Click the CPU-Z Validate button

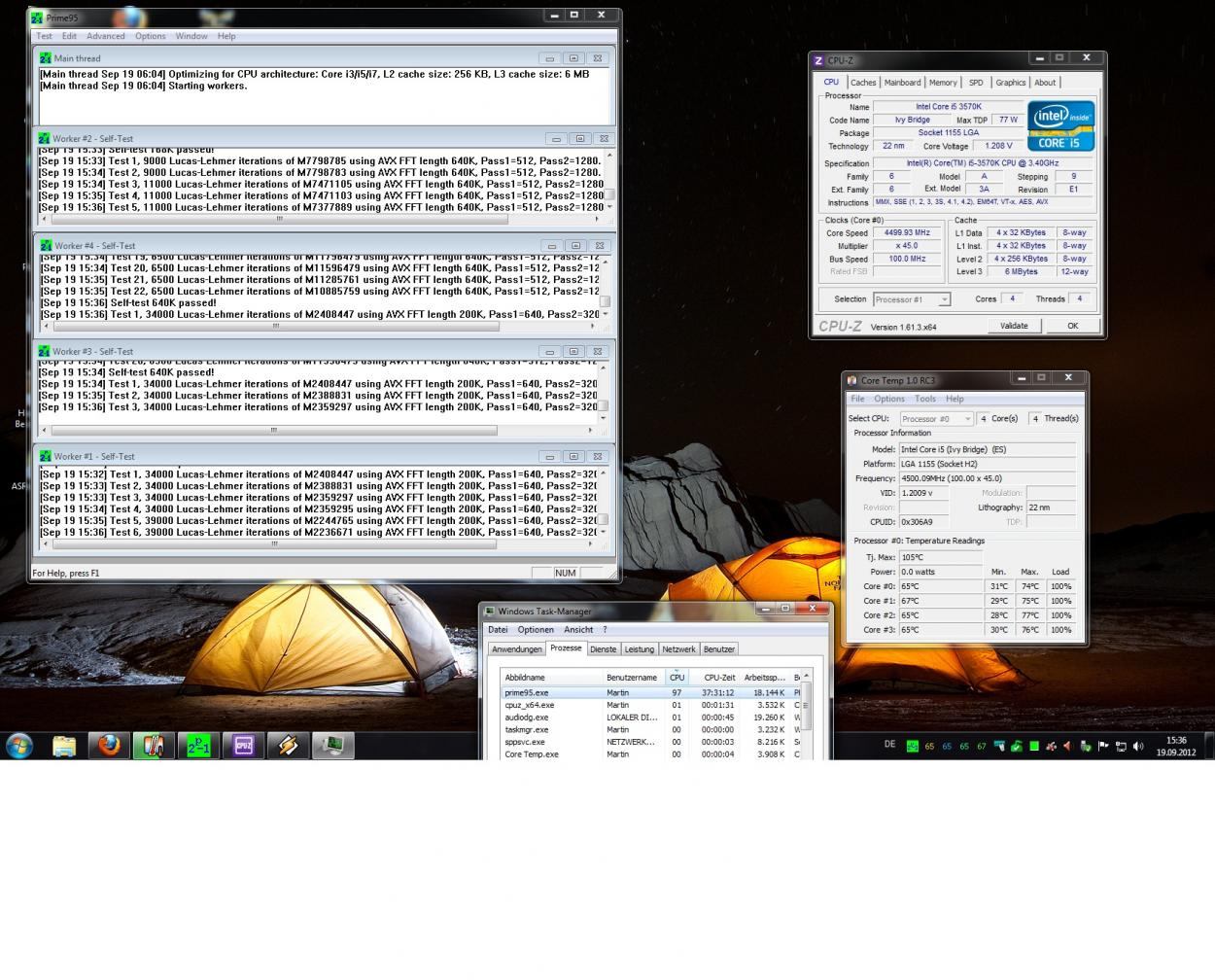click(1014, 326)
